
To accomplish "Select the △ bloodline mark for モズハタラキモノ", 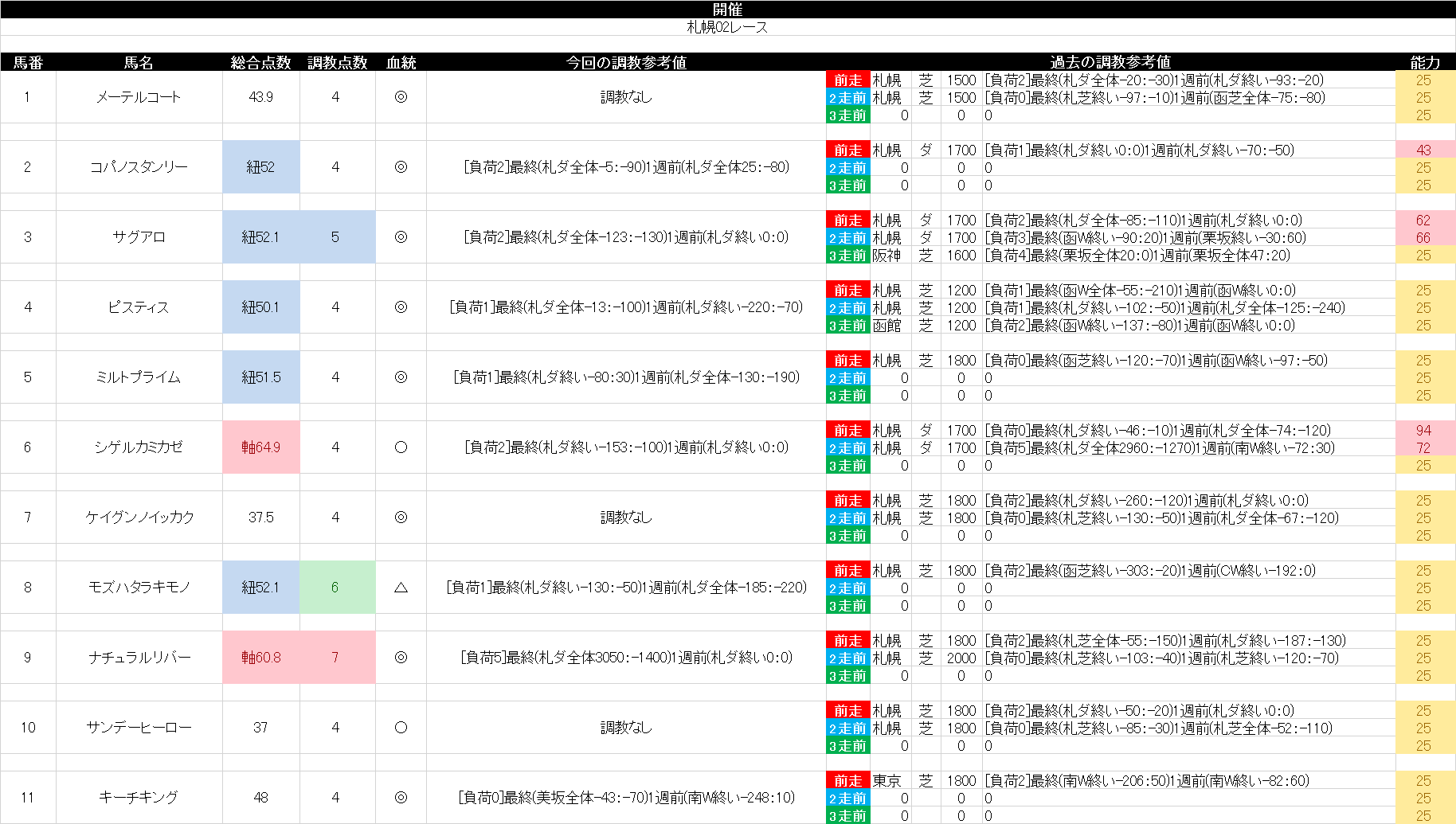I will tap(401, 588).
